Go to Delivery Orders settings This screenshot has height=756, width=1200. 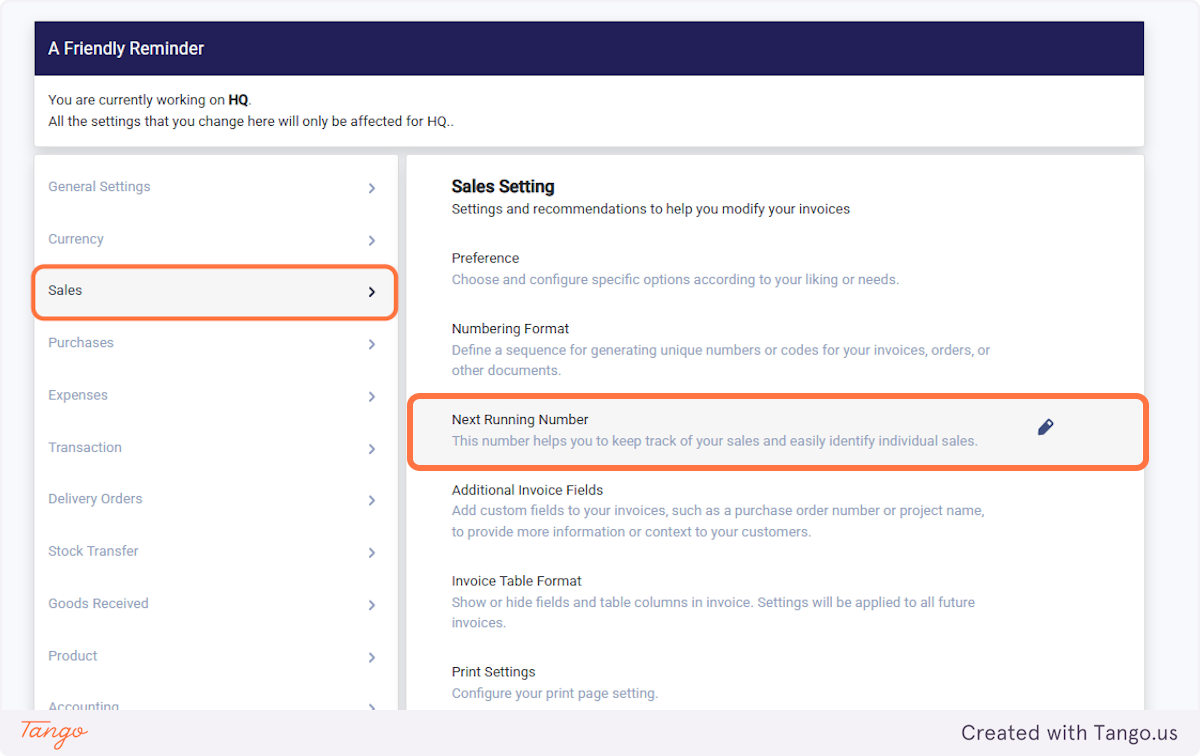pyautogui.click(x=216, y=499)
